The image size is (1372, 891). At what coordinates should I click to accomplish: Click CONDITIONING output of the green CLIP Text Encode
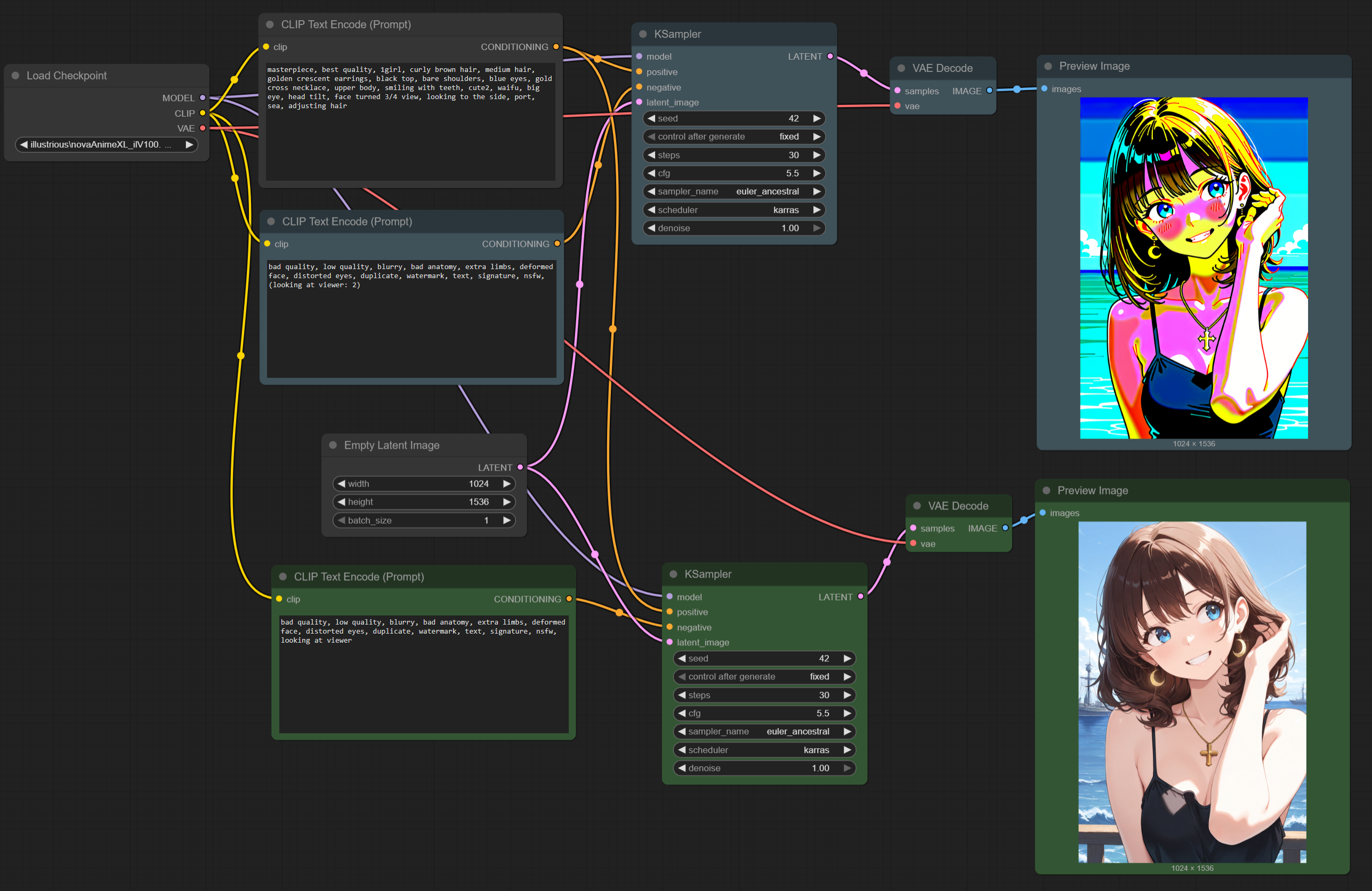[x=569, y=599]
